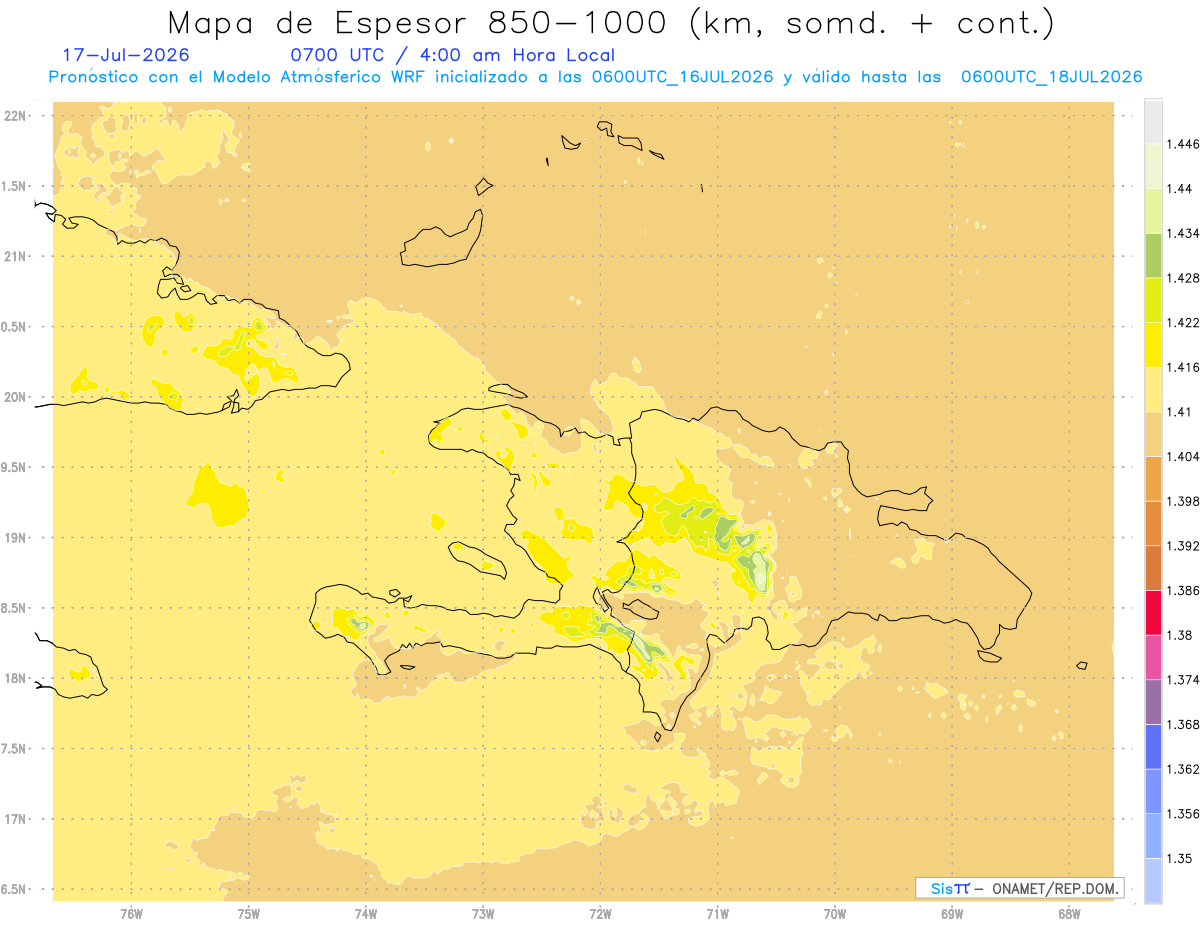Click the legend value "1.35"
The width and height of the screenshot is (1200, 927).
tap(1179, 858)
